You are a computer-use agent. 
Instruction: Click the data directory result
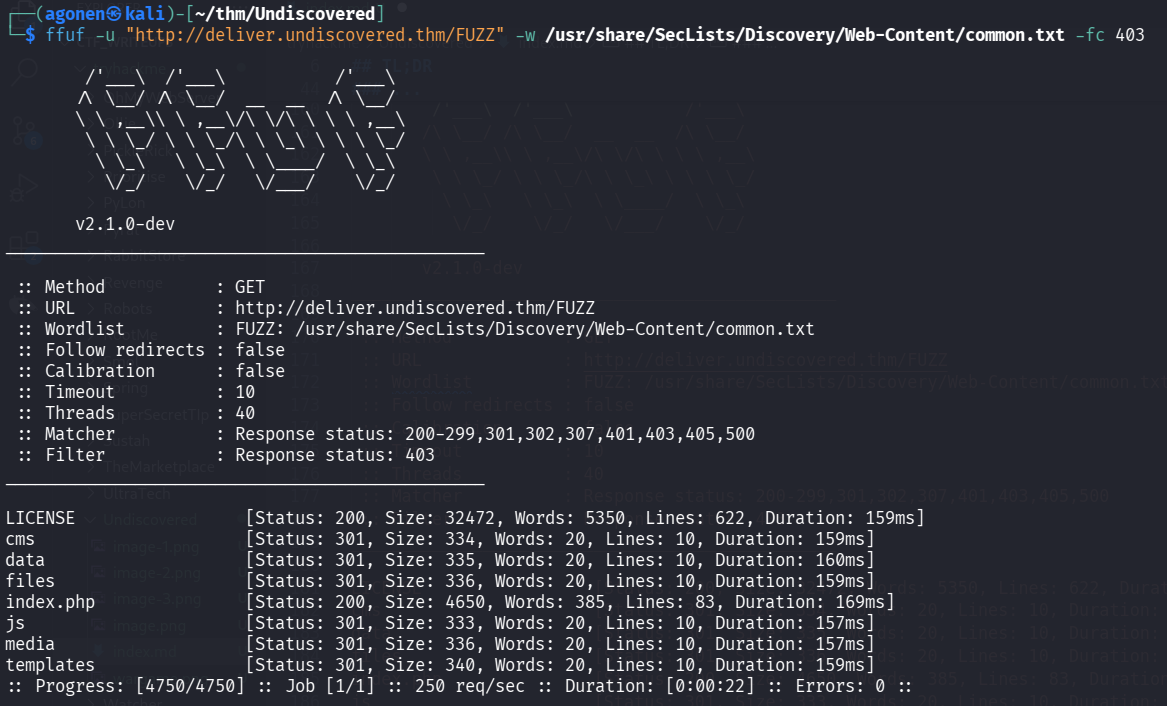(25, 560)
